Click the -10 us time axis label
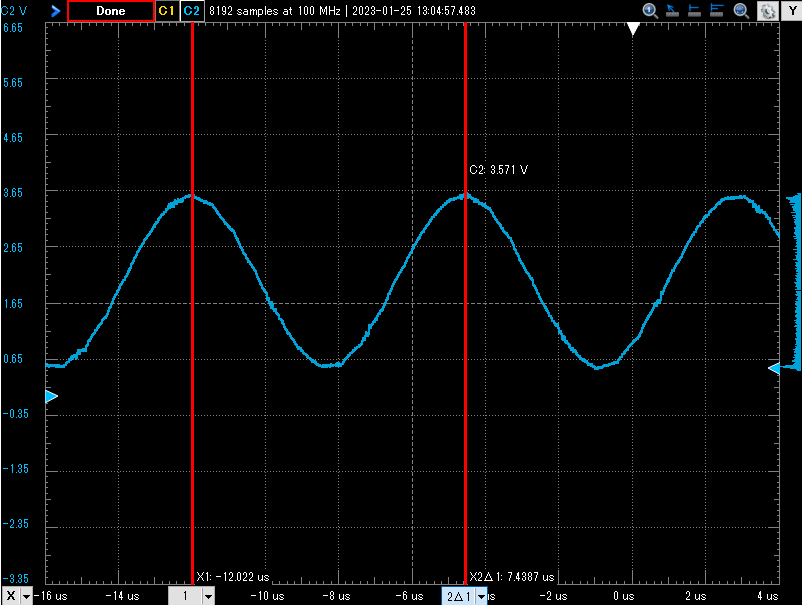This screenshot has height=605, width=803. pos(267,596)
